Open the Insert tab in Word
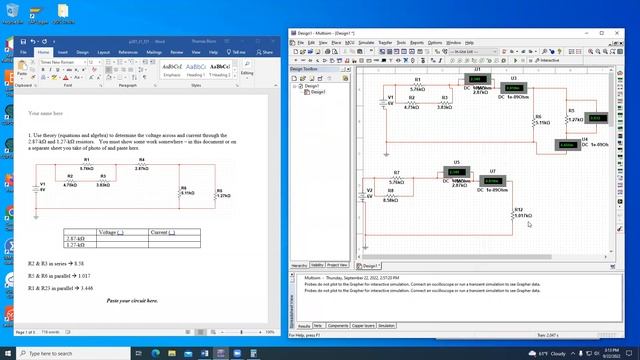 tap(62, 52)
